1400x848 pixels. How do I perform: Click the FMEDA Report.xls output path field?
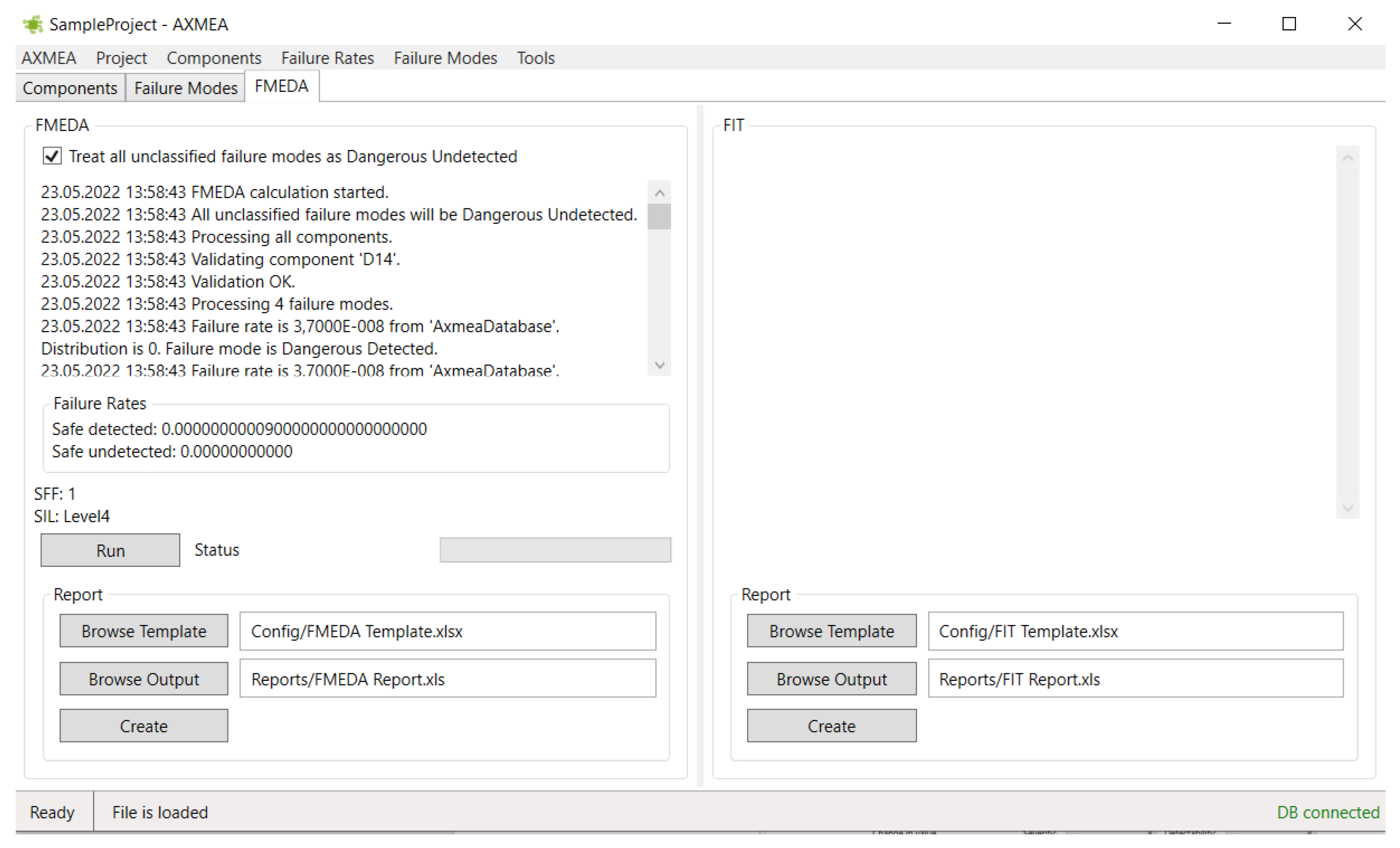[447, 679]
